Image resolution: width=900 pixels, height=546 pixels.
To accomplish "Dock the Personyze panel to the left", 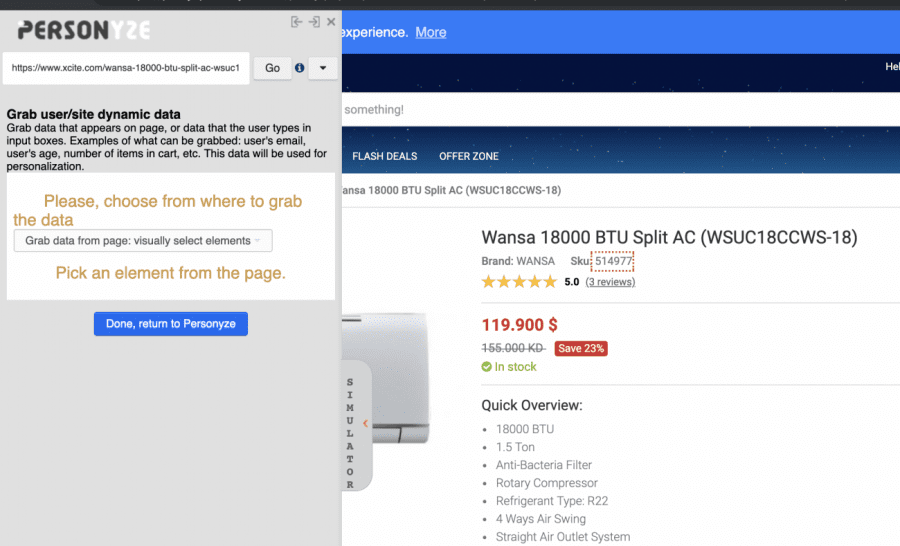I will point(296,22).
